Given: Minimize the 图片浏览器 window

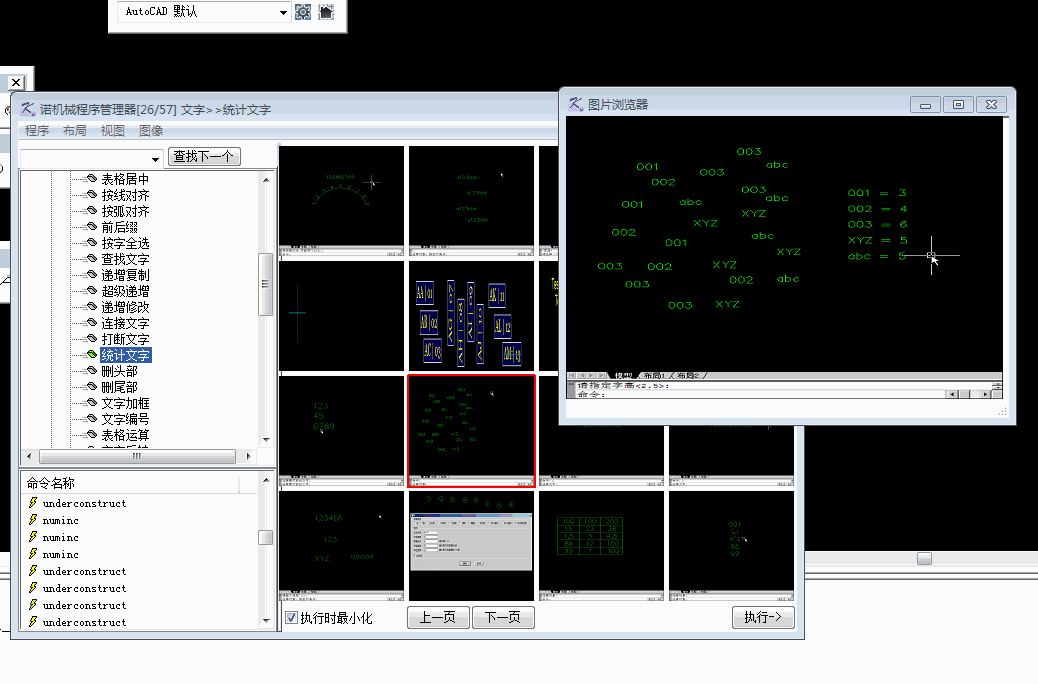Looking at the screenshot, I should pos(925,105).
